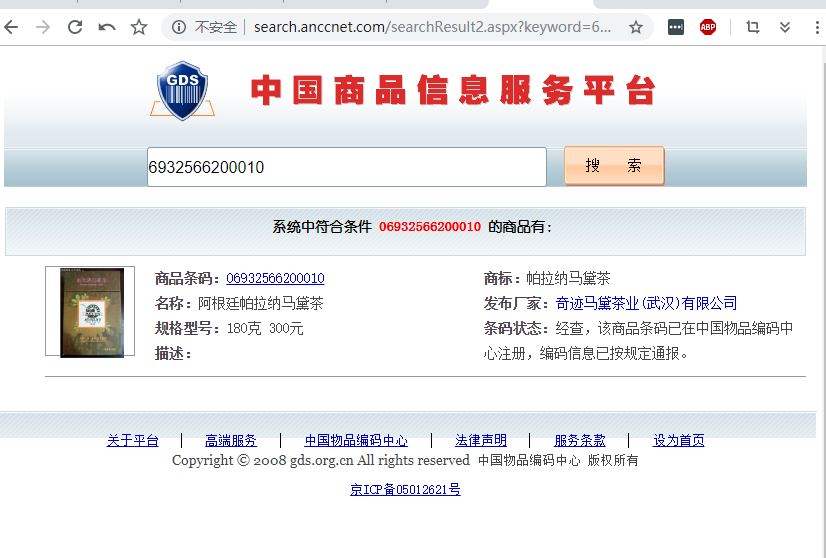Open the 京ICP备05012621号 link
This screenshot has width=826, height=558.
pyautogui.click(x=405, y=490)
